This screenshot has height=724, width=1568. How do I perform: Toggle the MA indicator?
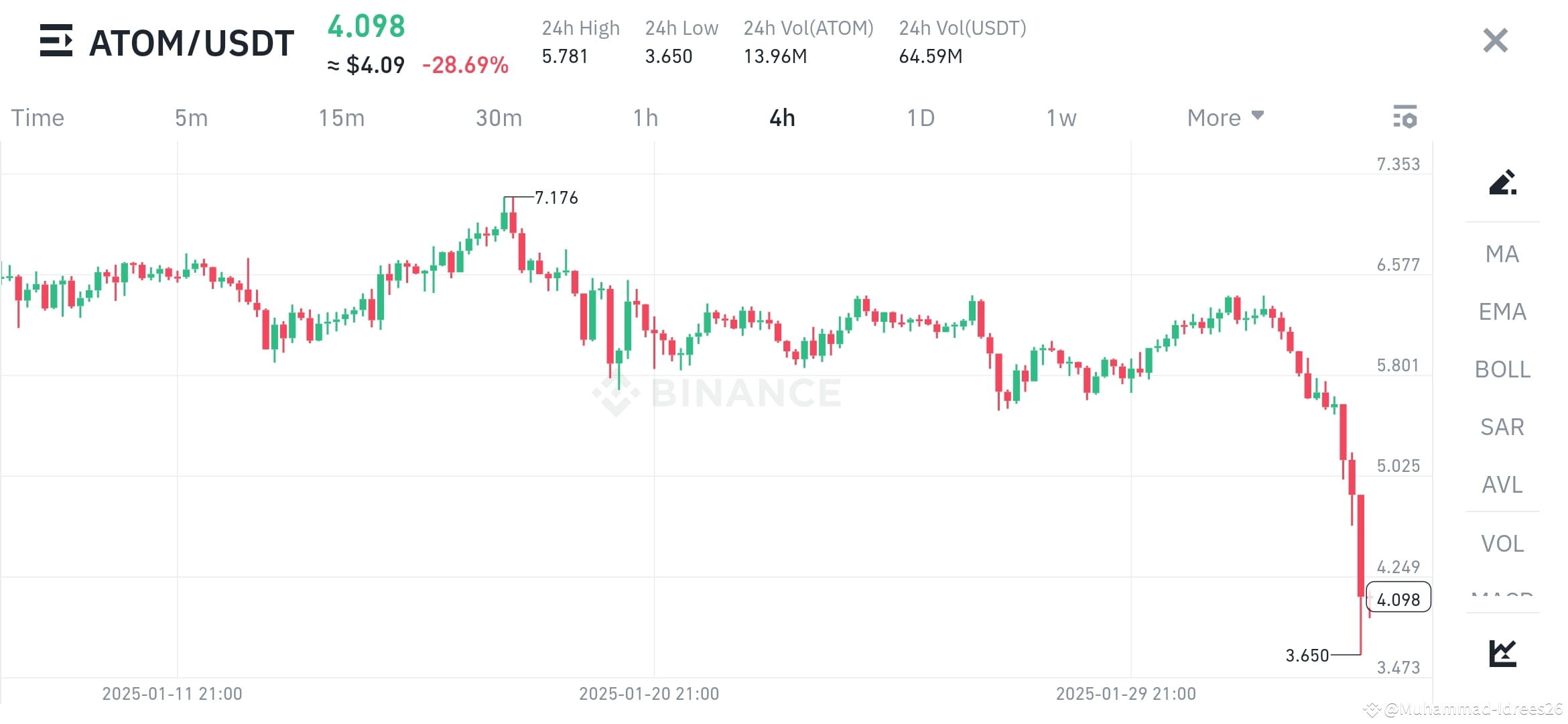1501,254
